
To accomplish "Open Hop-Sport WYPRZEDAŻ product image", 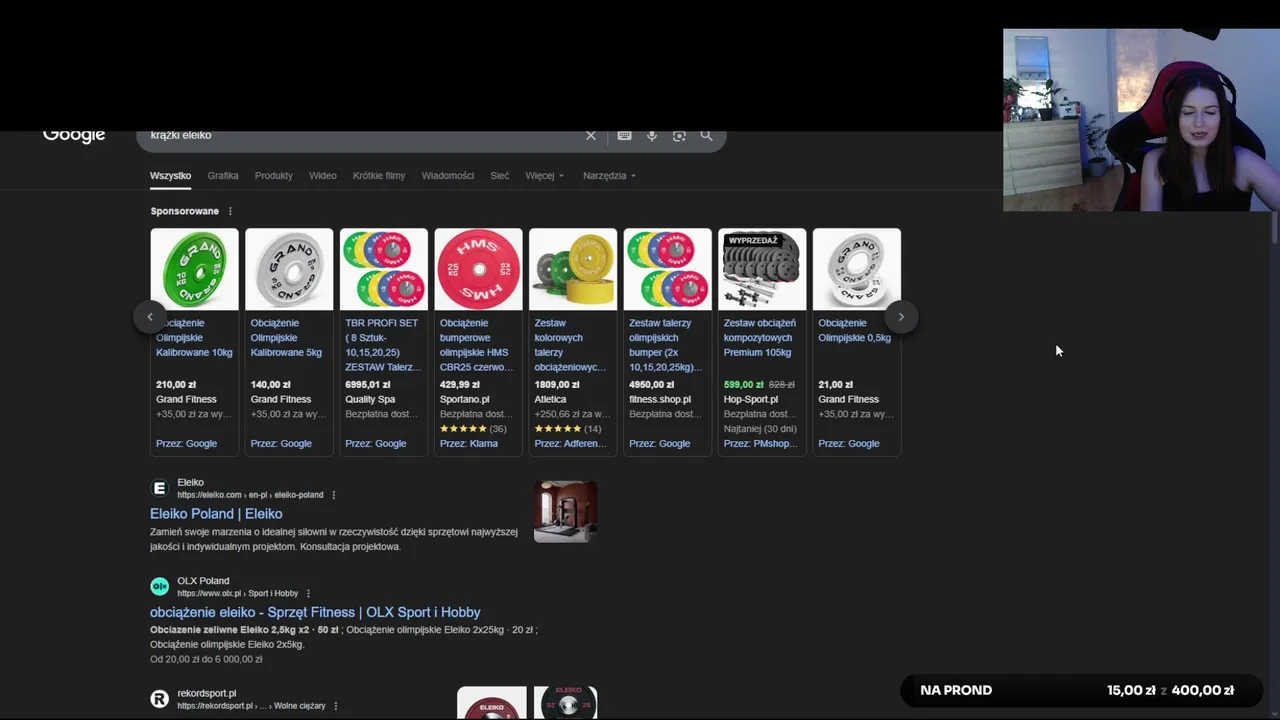I will click(x=762, y=269).
